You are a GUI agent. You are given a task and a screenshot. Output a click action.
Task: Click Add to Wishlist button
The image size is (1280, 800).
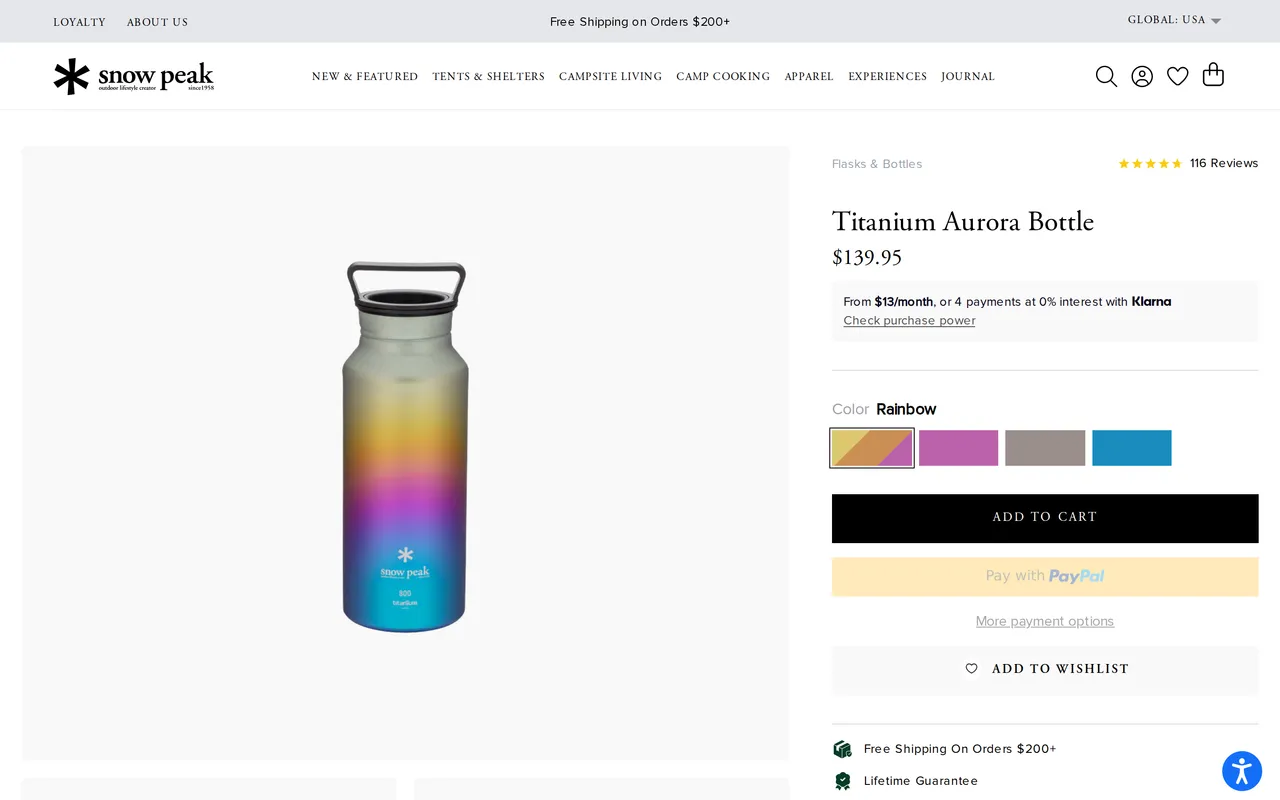click(1045, 670)
